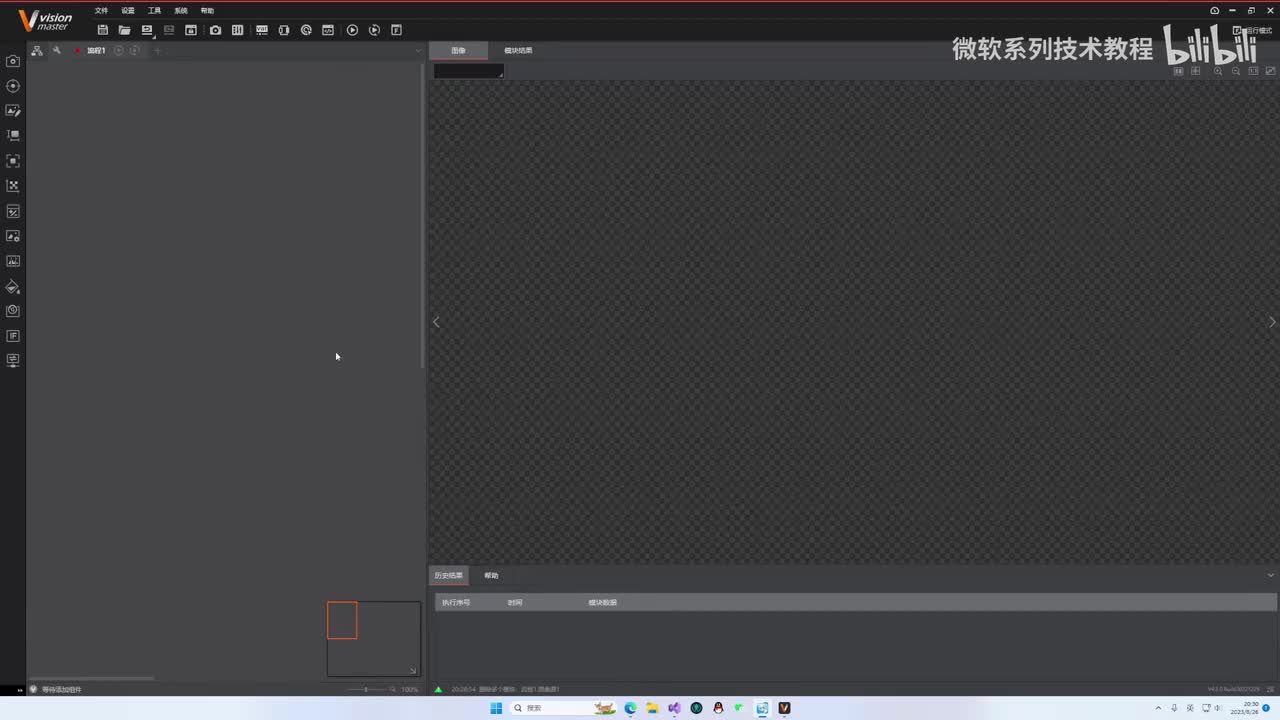Open the logic IF tools in sidebar
The height and width of the screenshot is (720, 1280).
coord(13,336)
